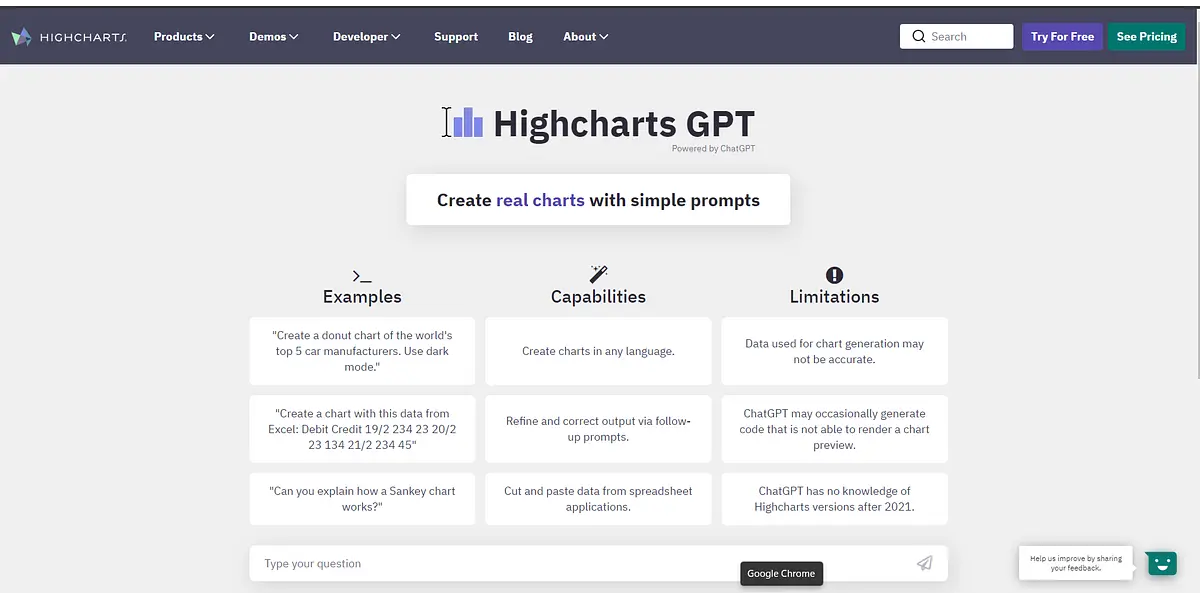The width and height of the screenshot is (1200, 600).
Task: Click the send paper plane icon
Action: (x=924, y=563)
